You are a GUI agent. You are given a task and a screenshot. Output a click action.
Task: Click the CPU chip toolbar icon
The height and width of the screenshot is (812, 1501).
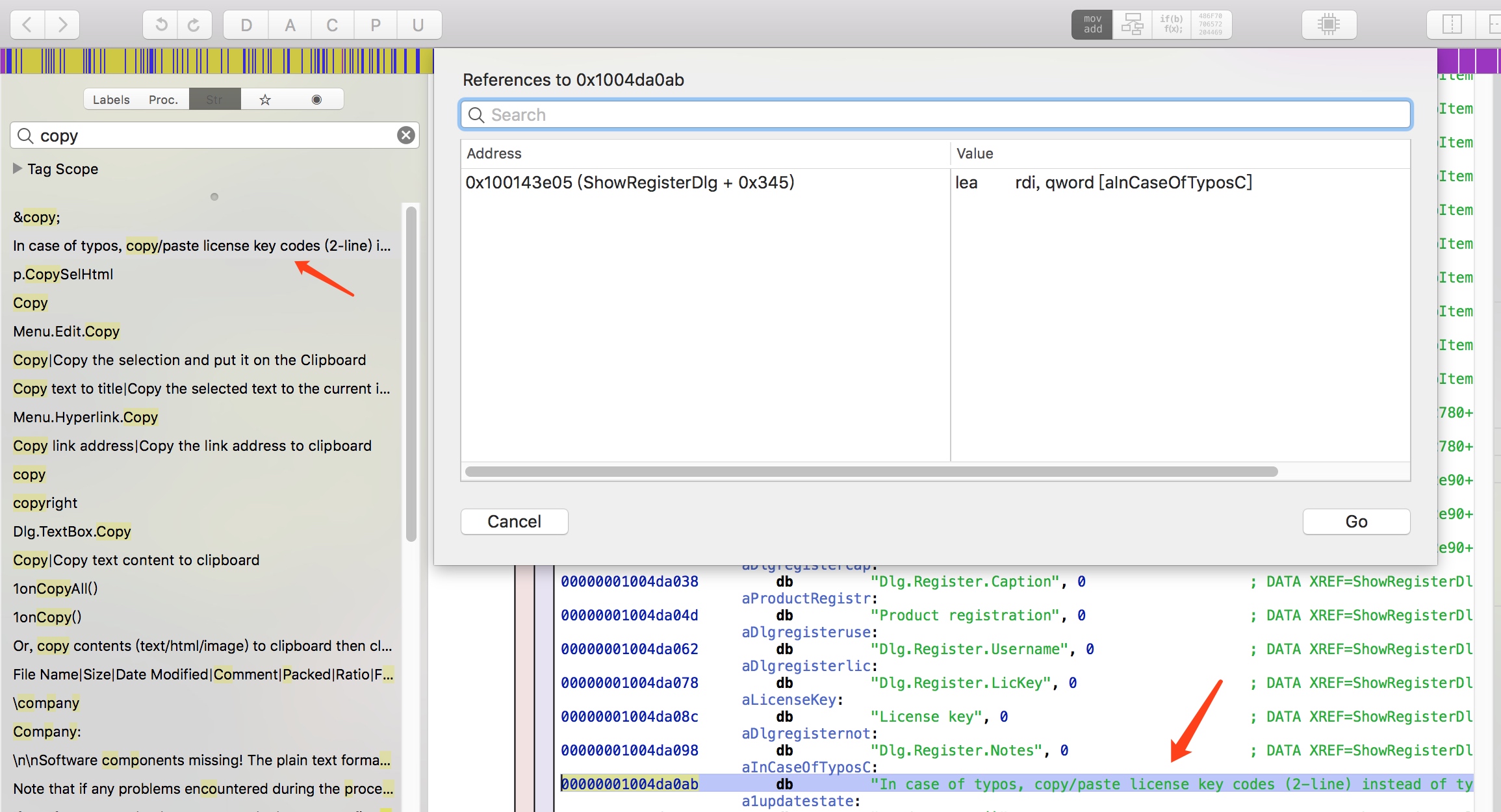pyautogui.click(x=1329, y=25)
